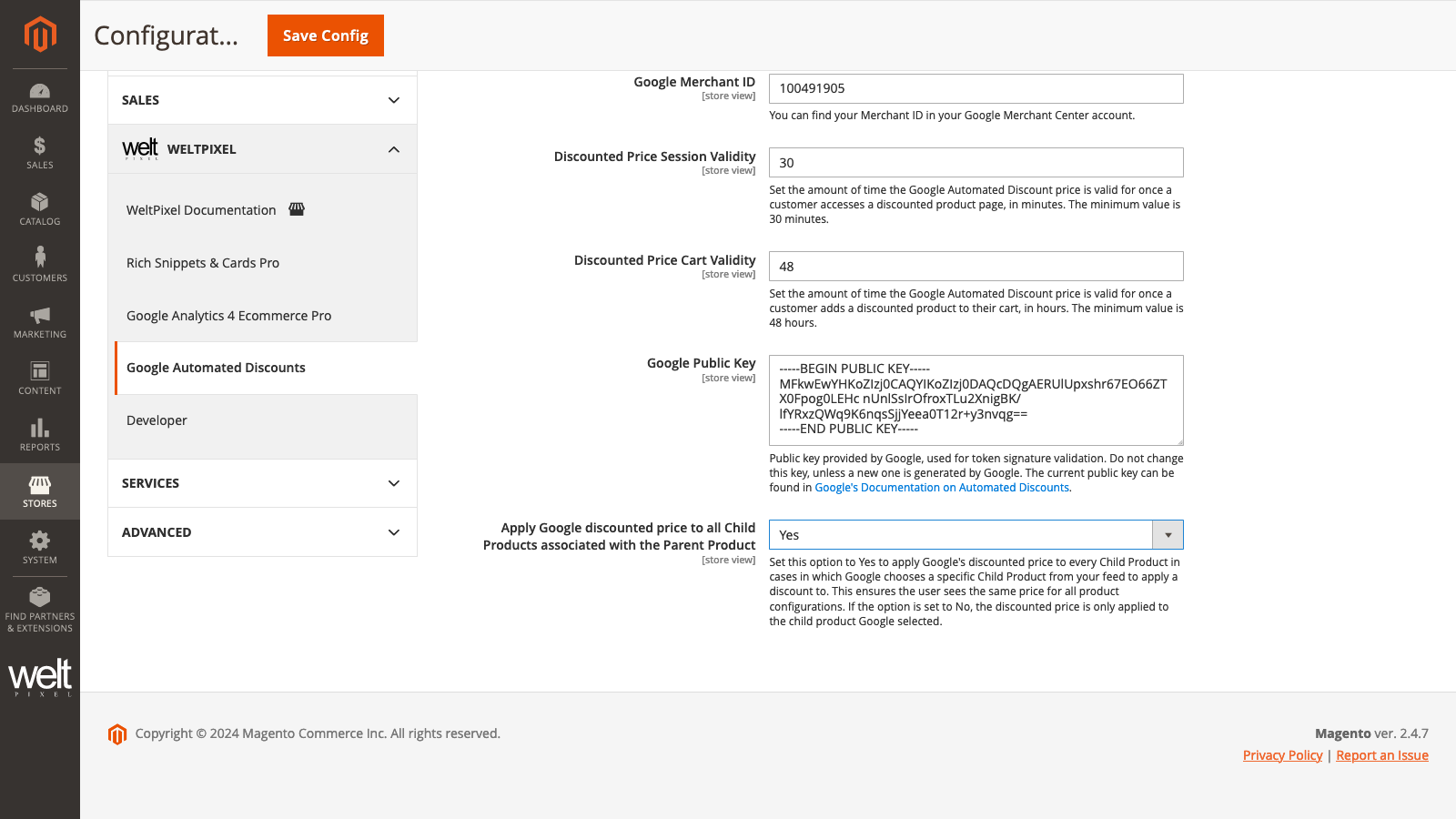
Task: Open the Apply Google discounted price Yes dropdown
Action: 976,535
